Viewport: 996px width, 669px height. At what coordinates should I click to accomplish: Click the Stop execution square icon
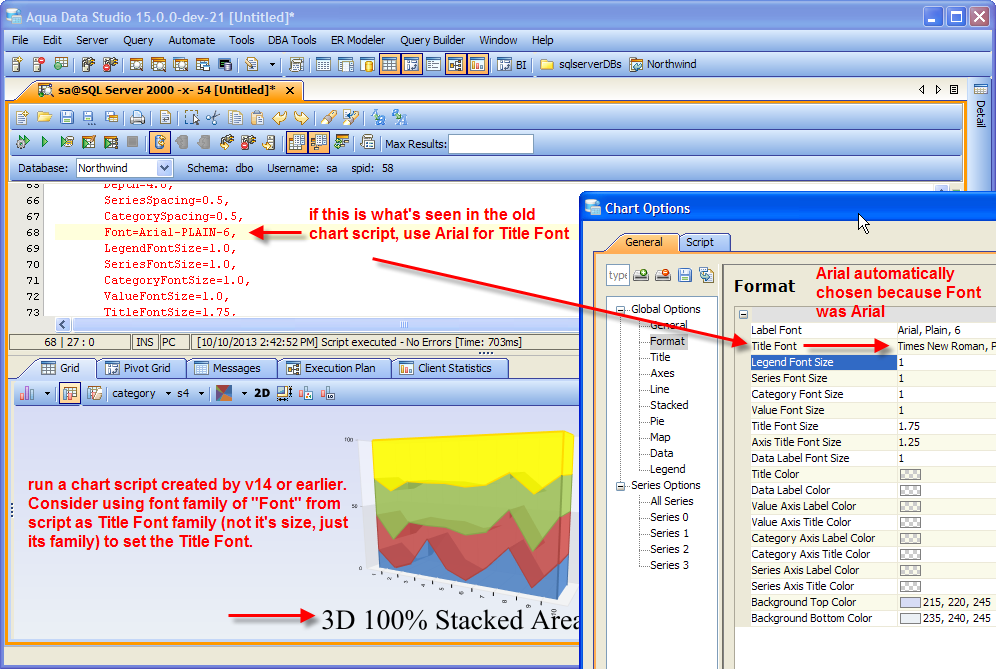(132, 142)
